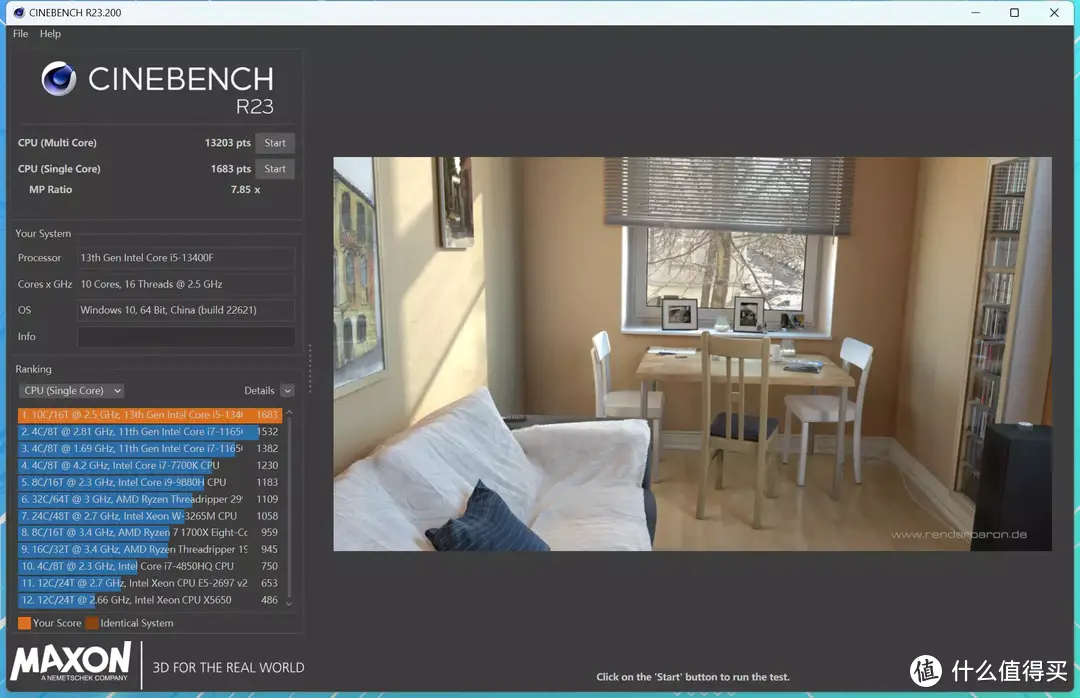Click the Processor field showing i5-13400F
The width and height of the screenshot is (1080, 698).
tap(186, 258)
